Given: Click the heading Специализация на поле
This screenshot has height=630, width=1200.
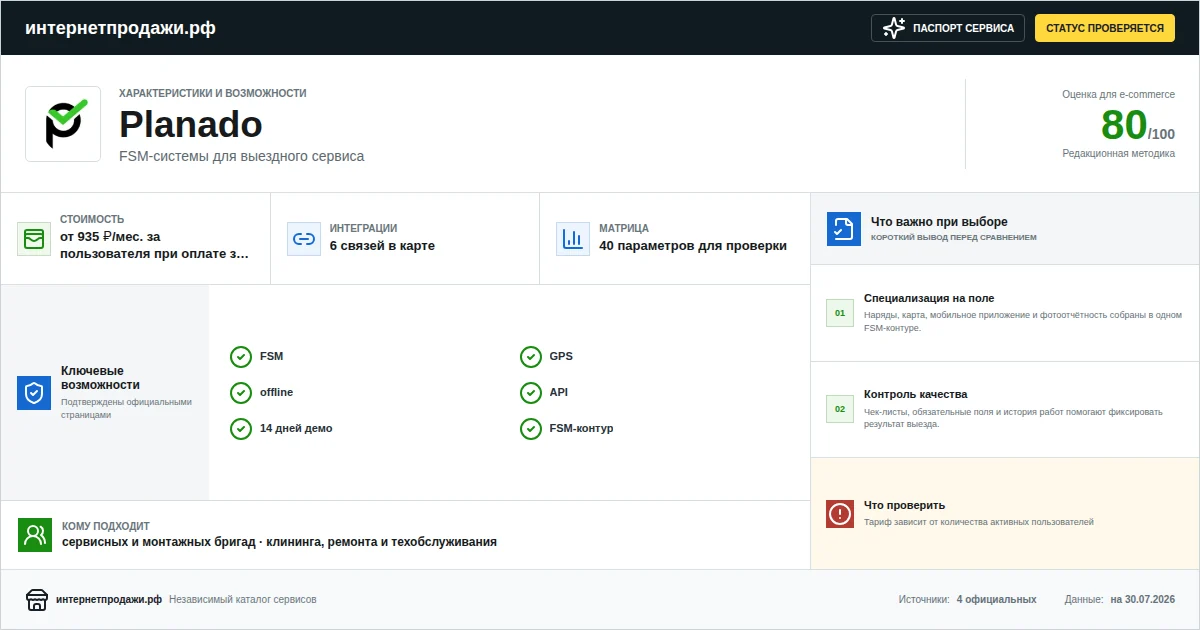Looking at the screenshot, I should pyautogui.click(x=929, y=298).
